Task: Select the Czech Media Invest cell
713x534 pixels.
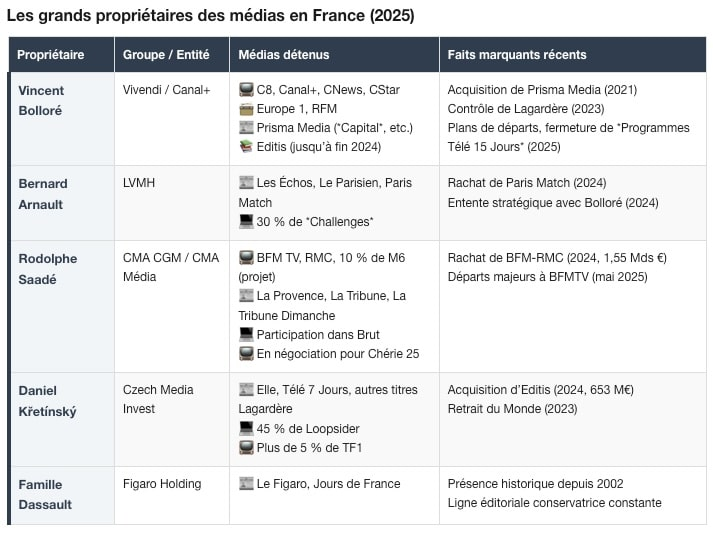Action: click(x=158, y=399)
